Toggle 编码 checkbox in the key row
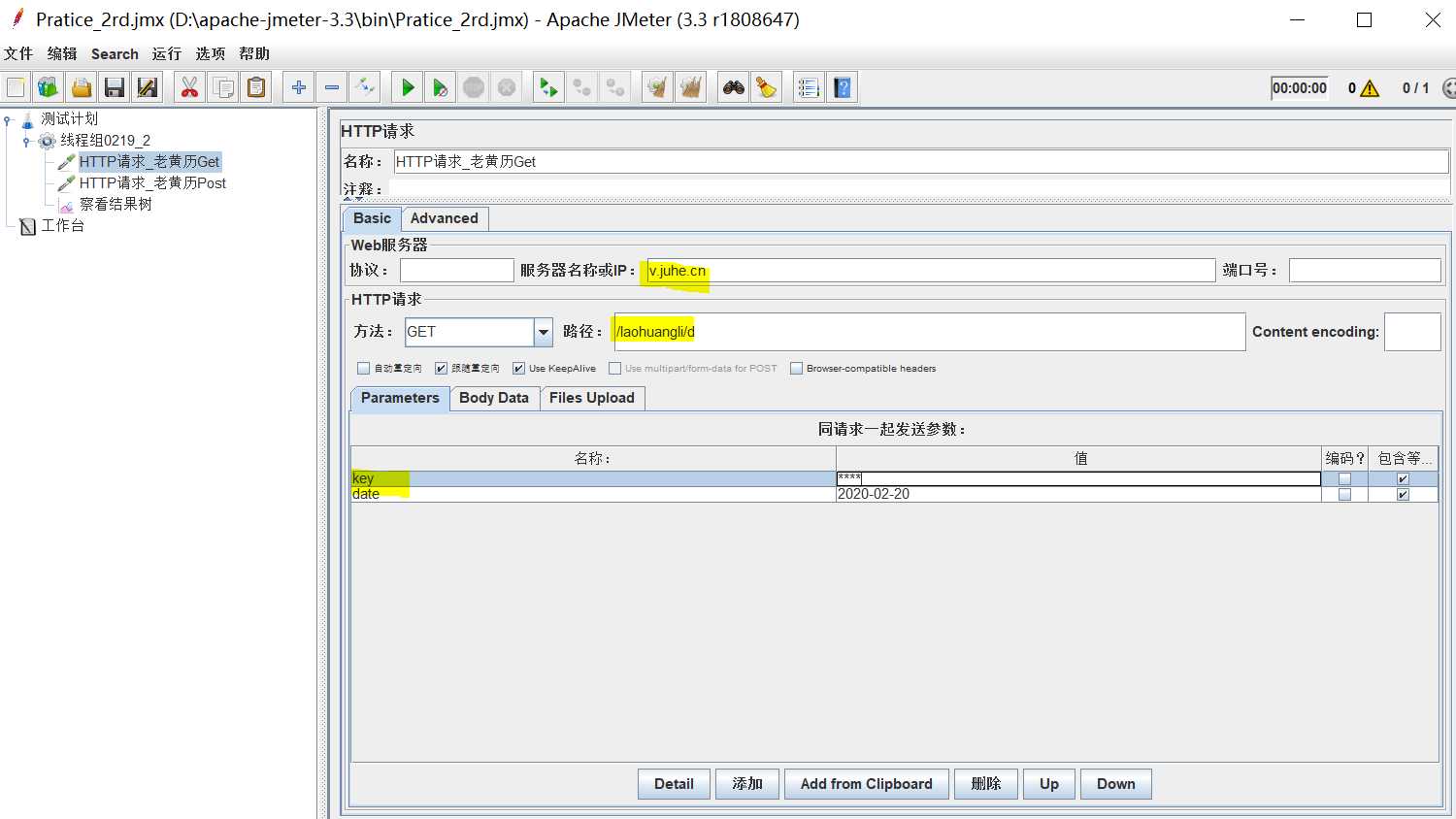Screen dimensions: 1456x819 coord(1344,479)
